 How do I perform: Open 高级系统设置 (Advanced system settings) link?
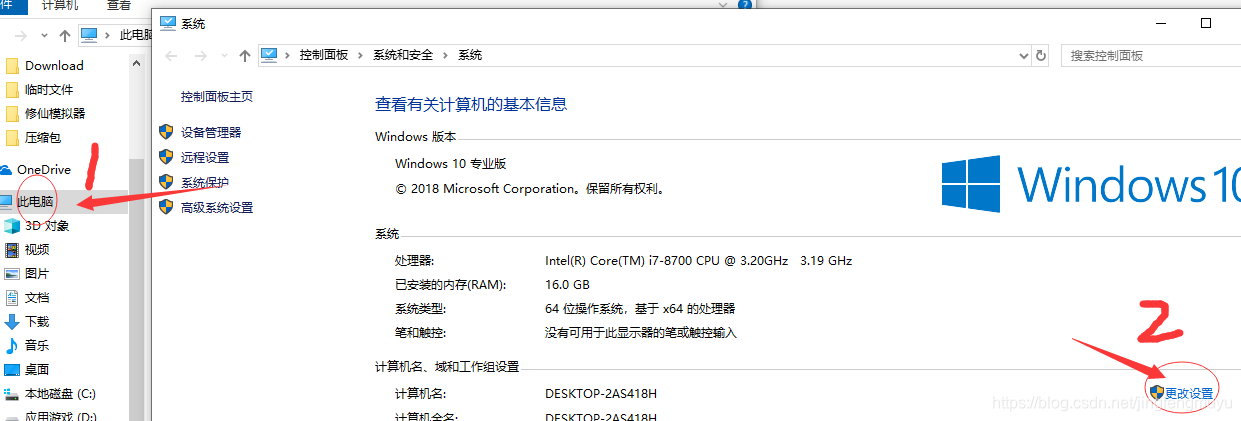click(x=217, y=207)
